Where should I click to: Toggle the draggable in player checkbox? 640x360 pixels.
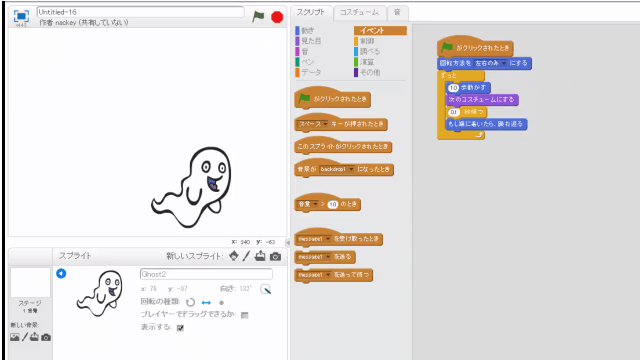[x=244, y=315]
